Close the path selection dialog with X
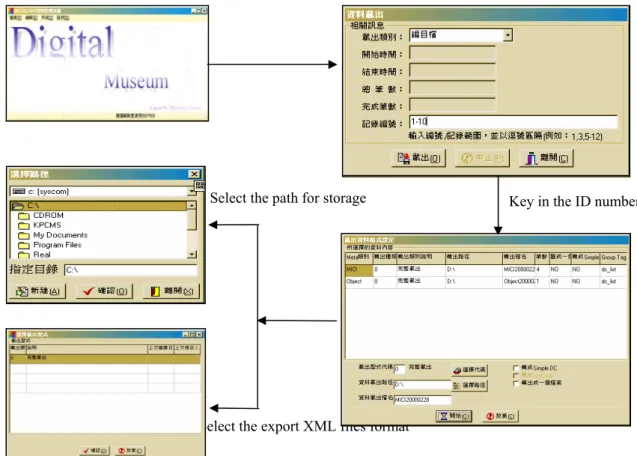 tap(195, 174)
